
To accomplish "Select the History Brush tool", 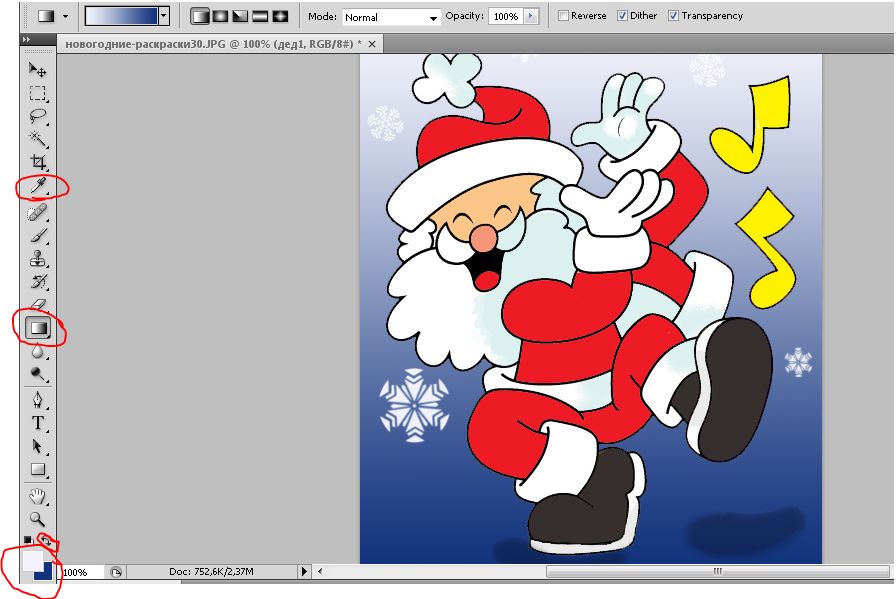I will (38, 282).
